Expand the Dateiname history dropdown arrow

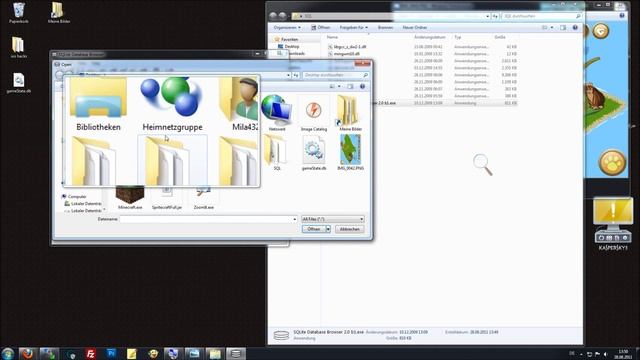(295, 219)
